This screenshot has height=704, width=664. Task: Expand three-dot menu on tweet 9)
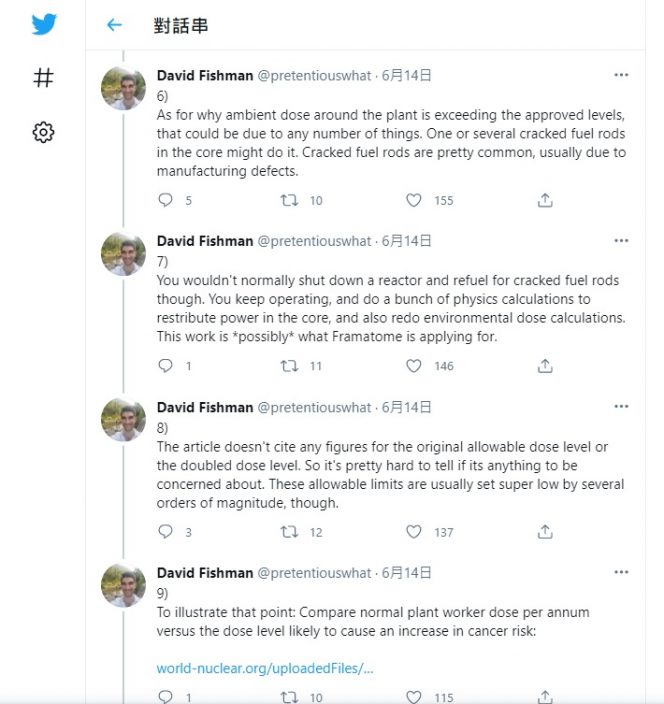pos(621,572)
